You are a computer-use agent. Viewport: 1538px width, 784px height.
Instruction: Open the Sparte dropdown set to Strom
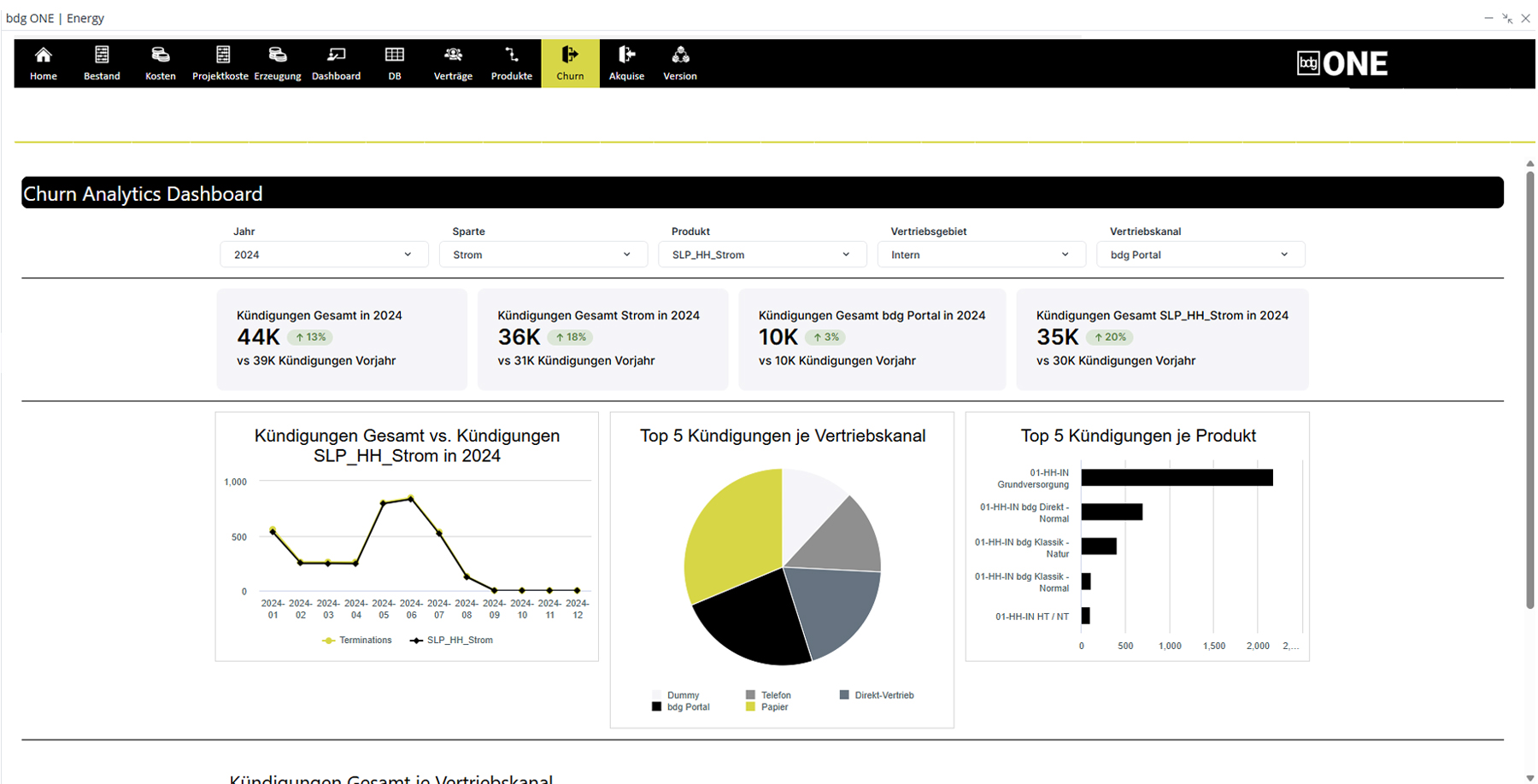coord(543,255)
